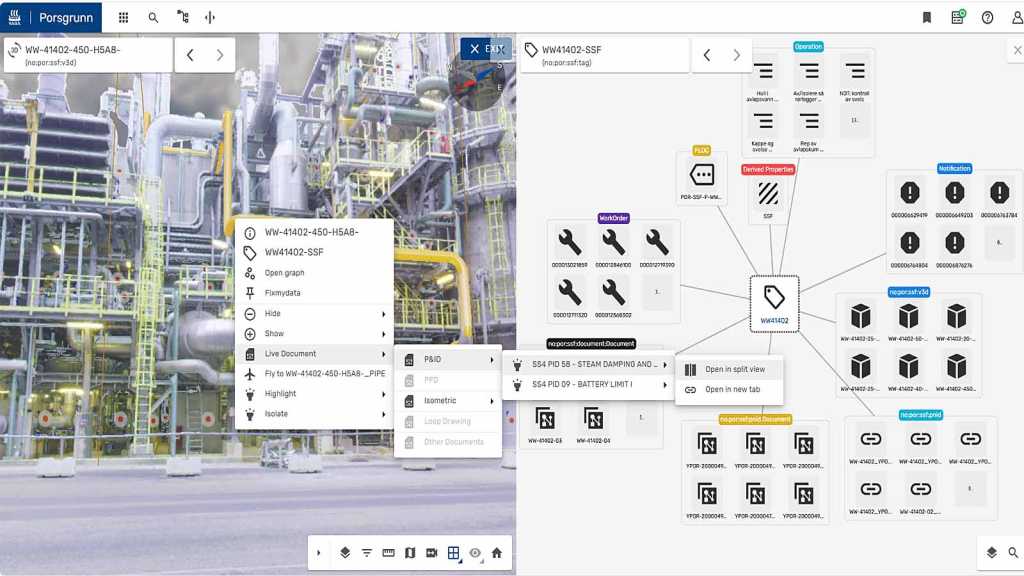The image size is (1024, 576).
Task: Click the compass orientation widget in 3D view
Action: coord(477,83)
